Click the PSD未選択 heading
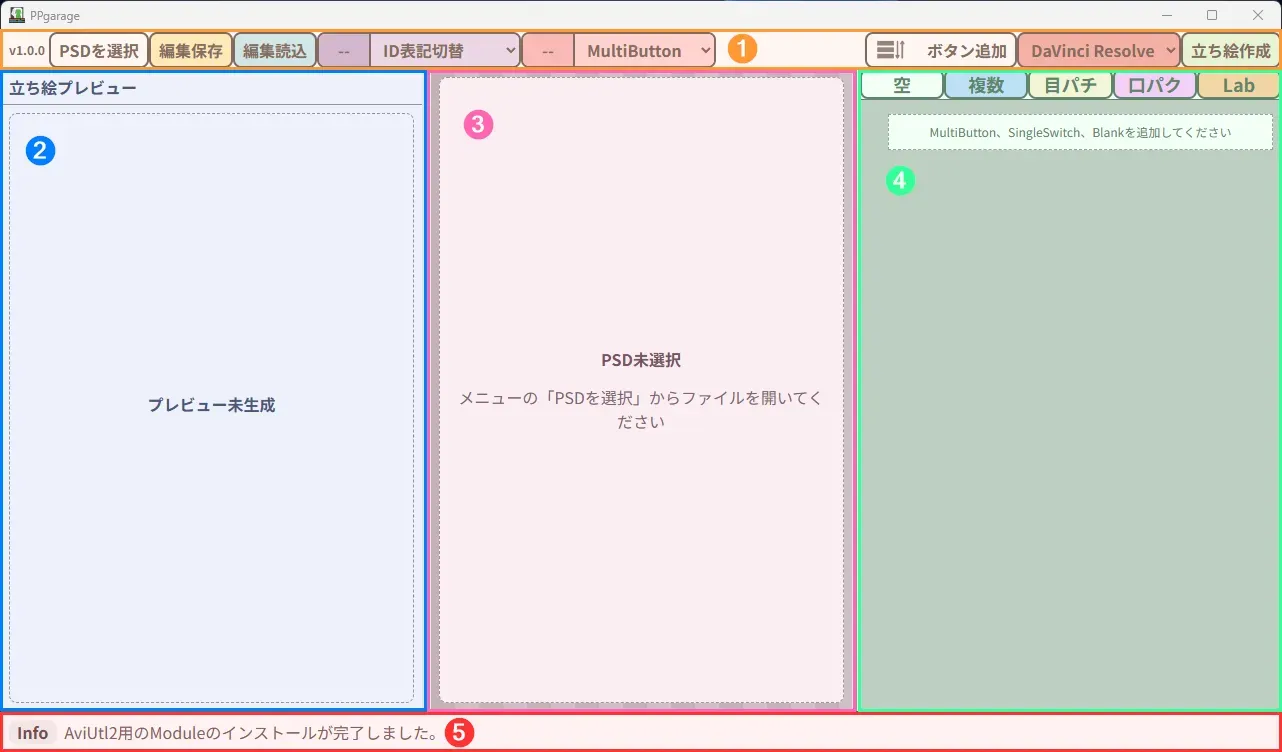Viewport: 1282px width, 752px height. coord(641,360)
